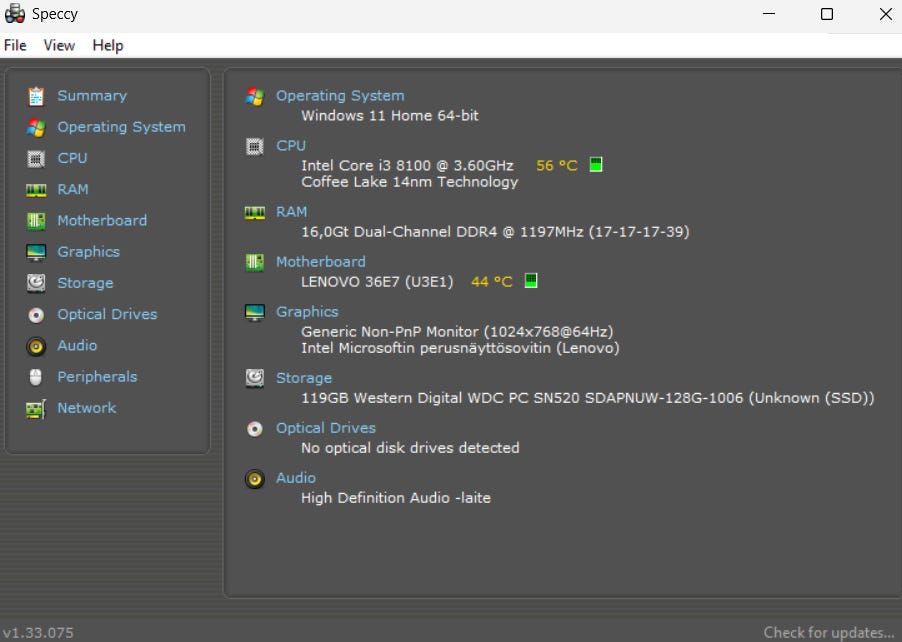The width and height of the screenshot is (902, 642).
Task: Open the Help menu
Action: (108, 45)
